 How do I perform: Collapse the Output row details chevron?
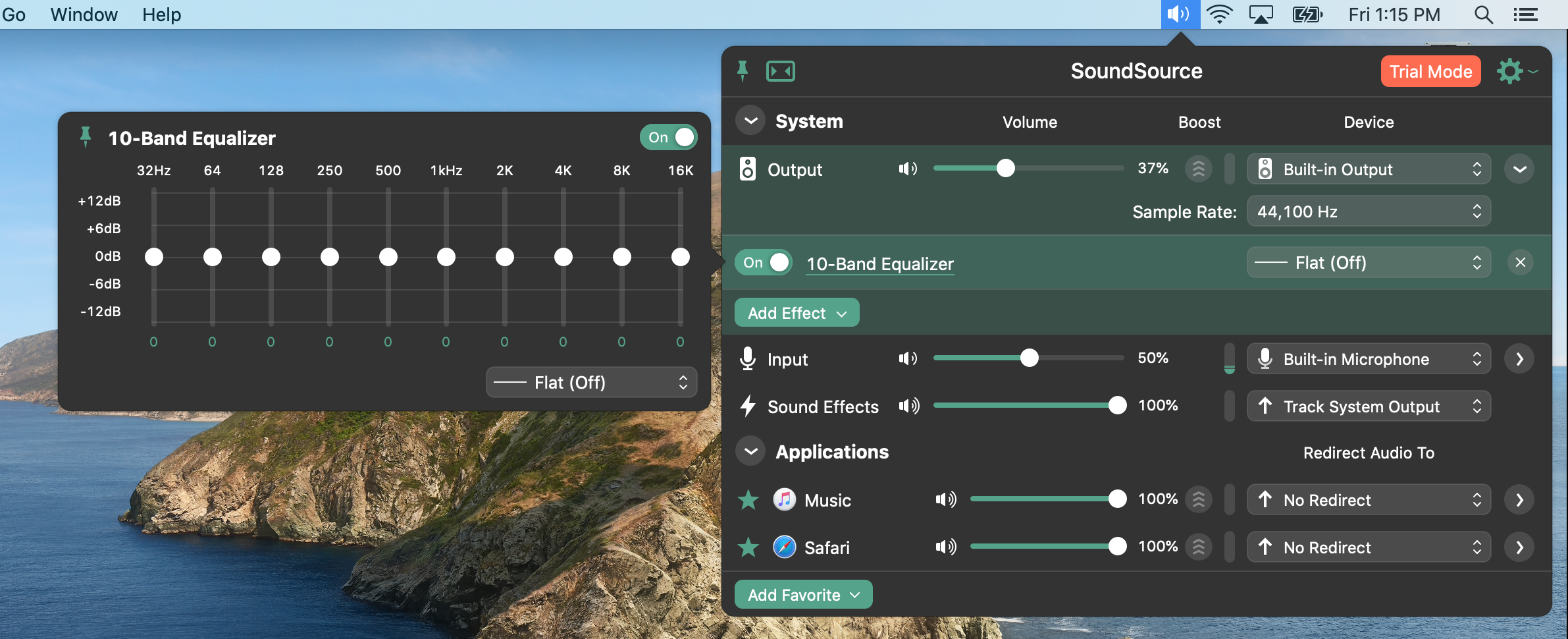point(1519,169)
